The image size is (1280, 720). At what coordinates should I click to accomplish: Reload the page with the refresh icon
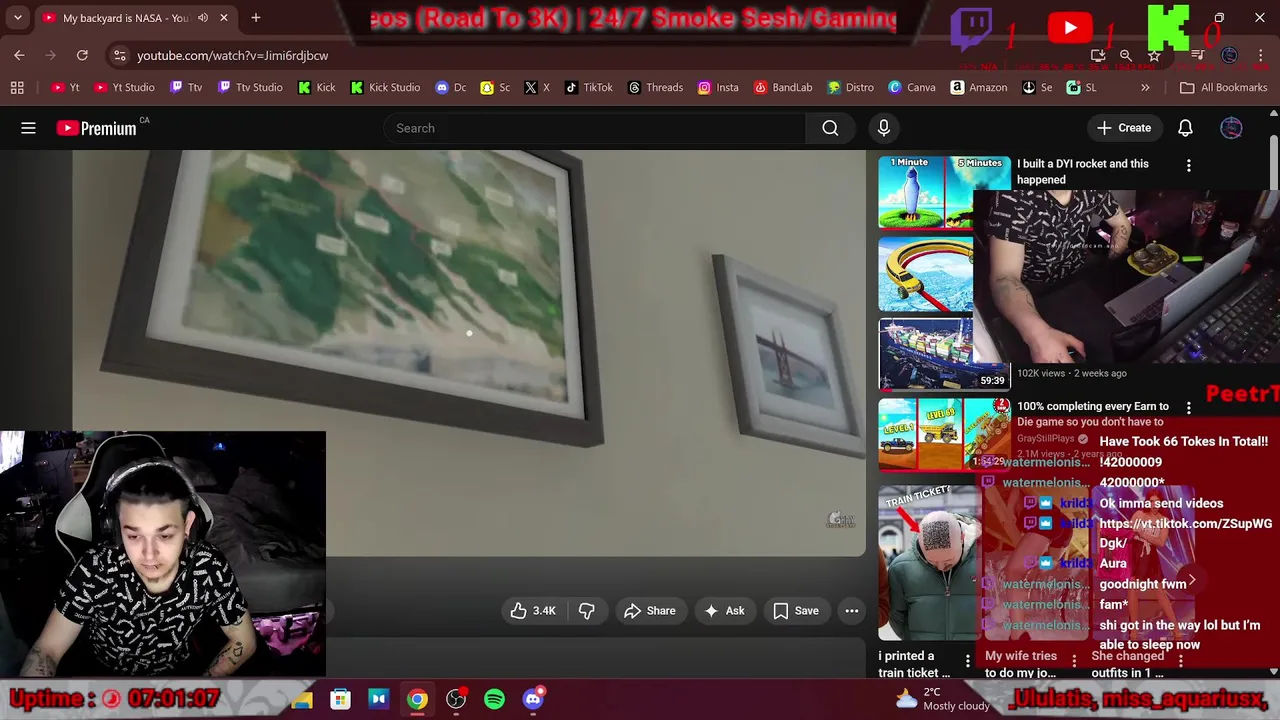82,56
